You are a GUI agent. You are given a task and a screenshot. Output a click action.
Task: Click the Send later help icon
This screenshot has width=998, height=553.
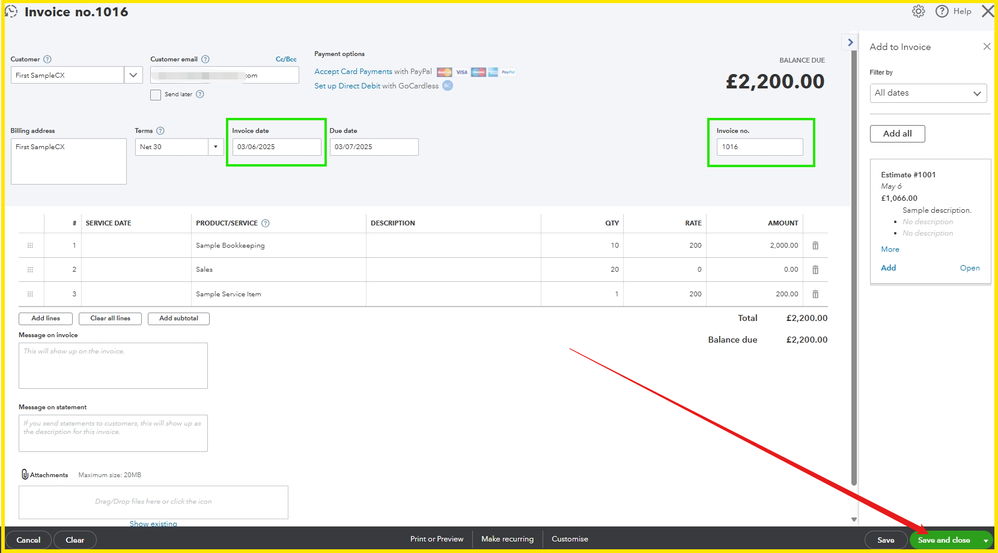coord(200,94)
